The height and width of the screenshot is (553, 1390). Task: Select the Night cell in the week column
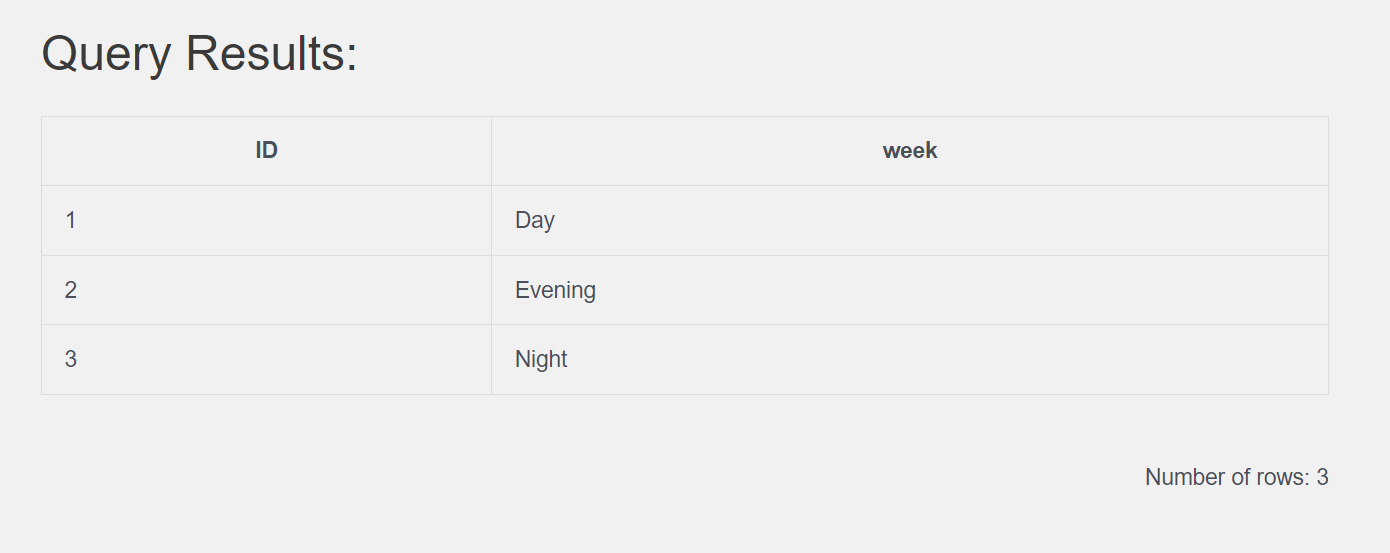[910, 359]
